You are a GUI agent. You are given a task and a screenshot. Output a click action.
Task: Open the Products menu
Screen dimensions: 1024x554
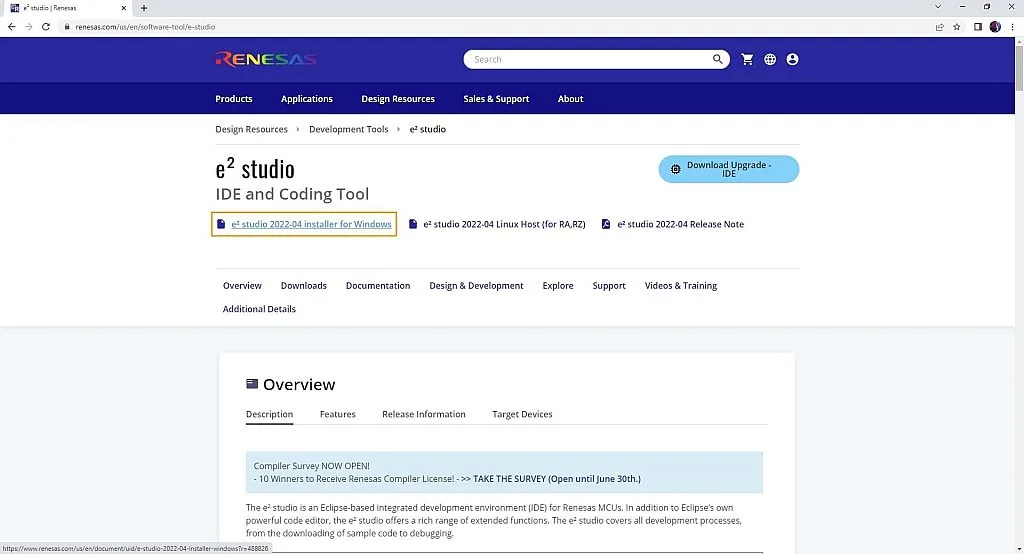coord(234,99)
